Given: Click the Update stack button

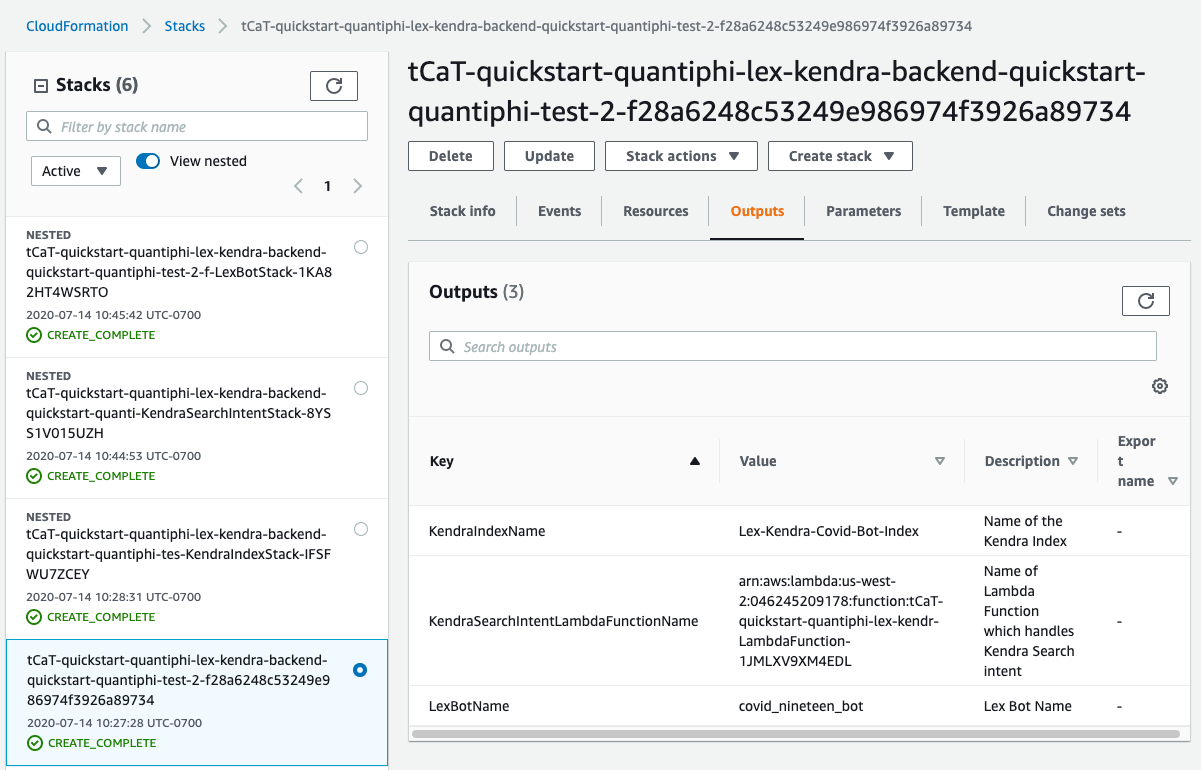Looking at the screenshot, I should pyautogui.click(x=549, y=156).
